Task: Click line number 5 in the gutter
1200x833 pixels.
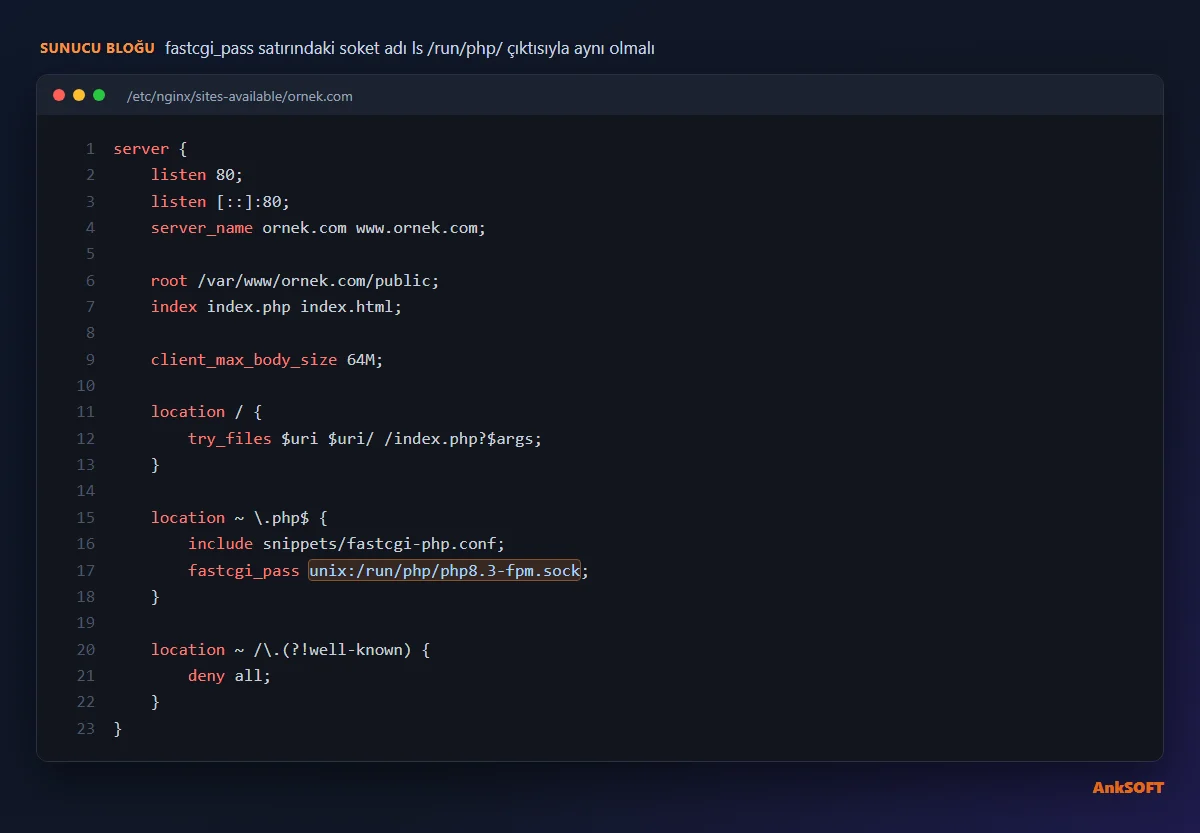Action: pyautogui.click(x=90, y=254)
